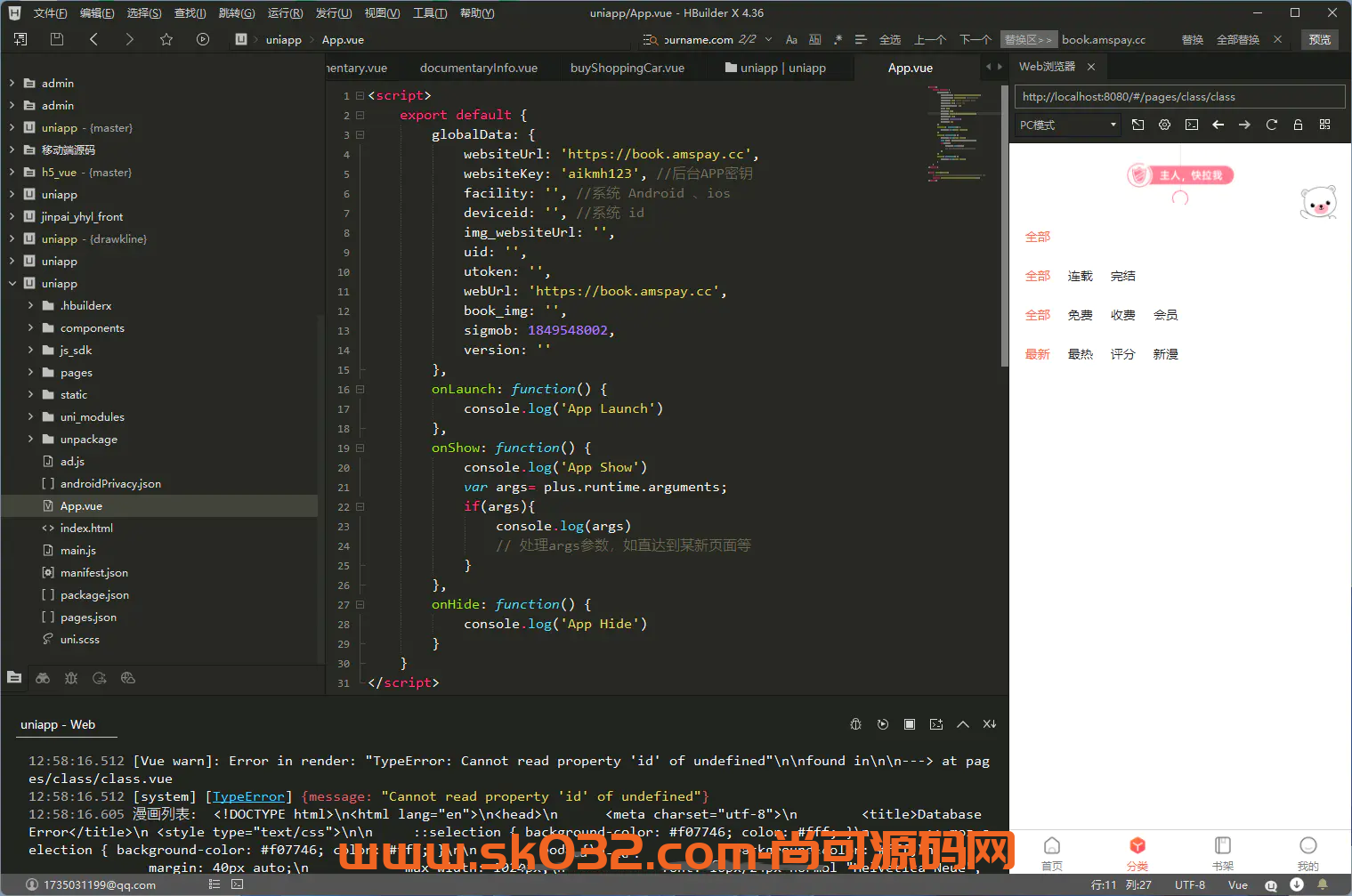The height and width of the screenshot is (896, 1352).
Task: Switch to documentaryInfo.vue tab
Action: tap(479, 68)
